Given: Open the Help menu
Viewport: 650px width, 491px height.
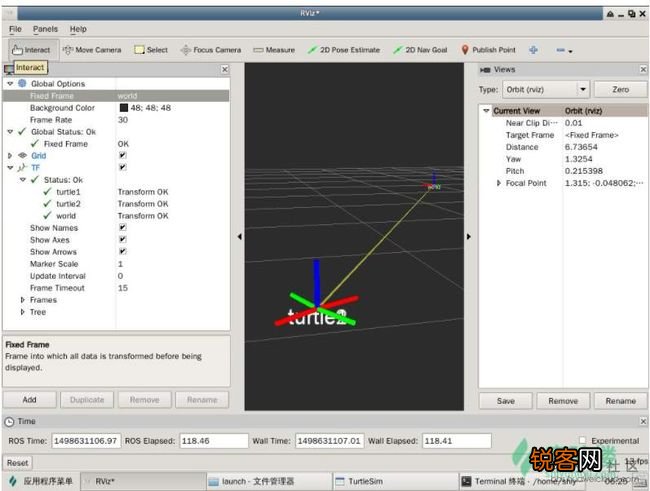Looking at the screenshot, I should click(78, 29).
